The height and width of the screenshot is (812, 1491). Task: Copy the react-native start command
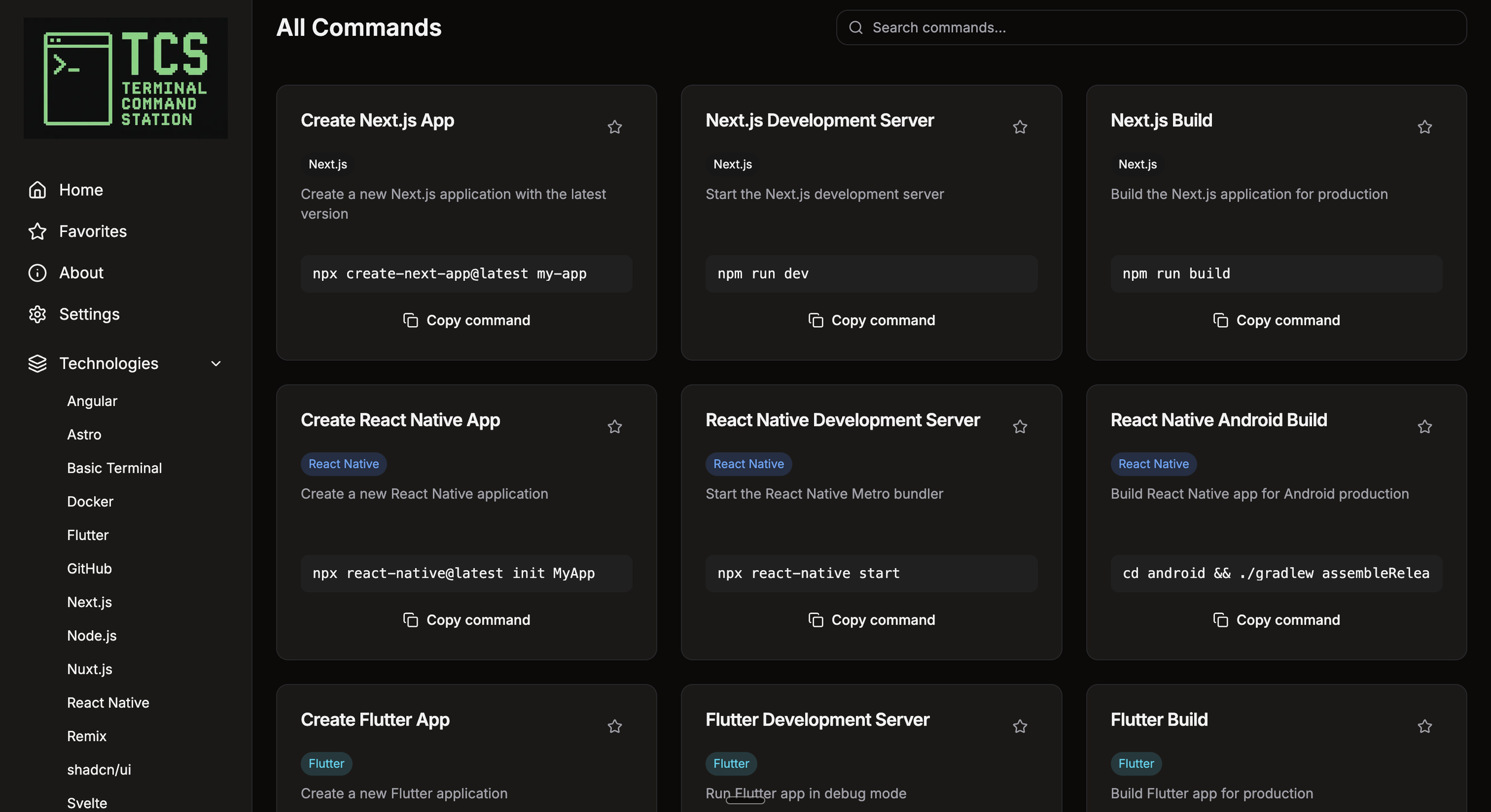click(x=871, y=620)
